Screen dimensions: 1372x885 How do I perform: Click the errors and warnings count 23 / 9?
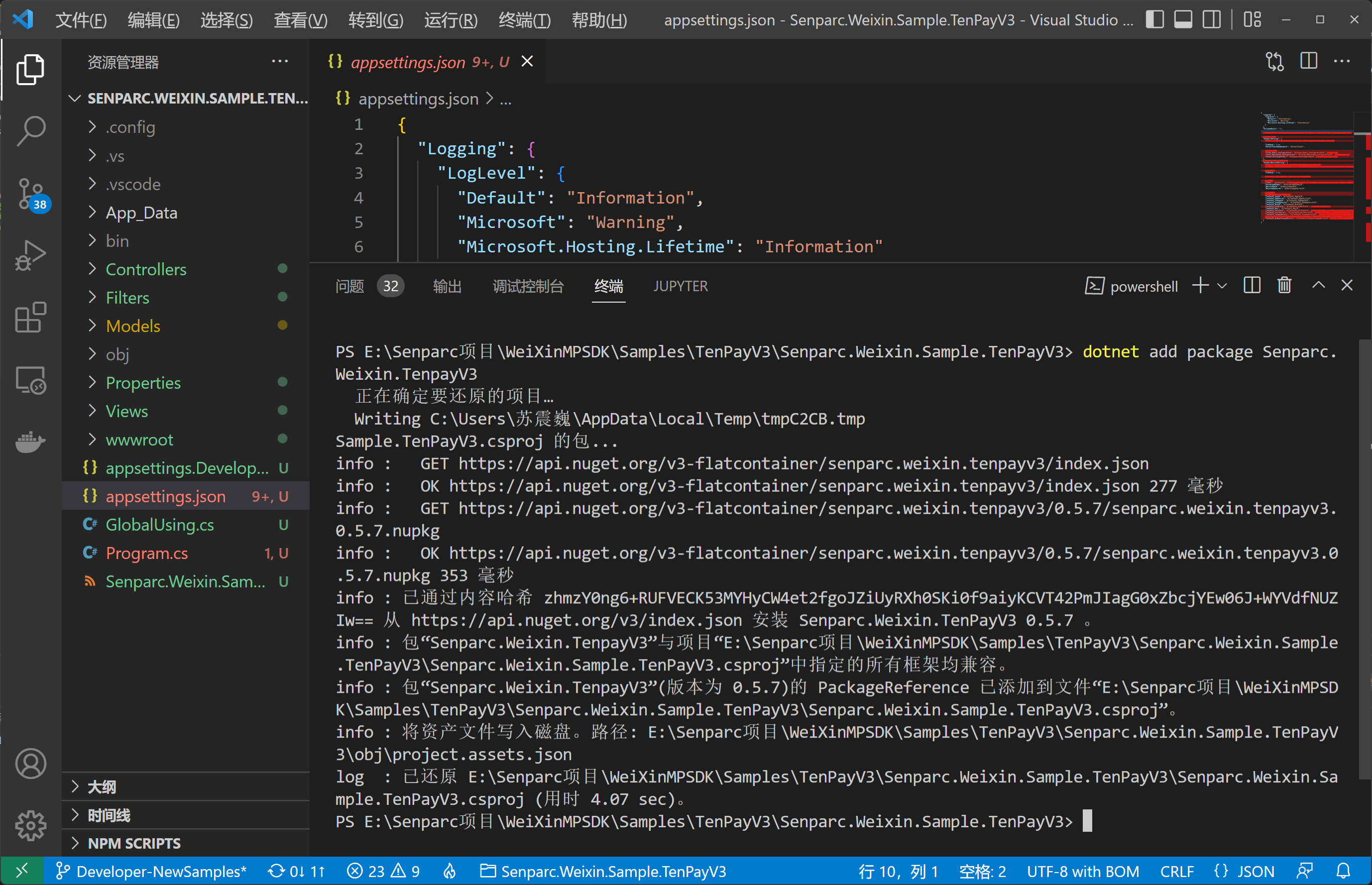coord(383,871)
